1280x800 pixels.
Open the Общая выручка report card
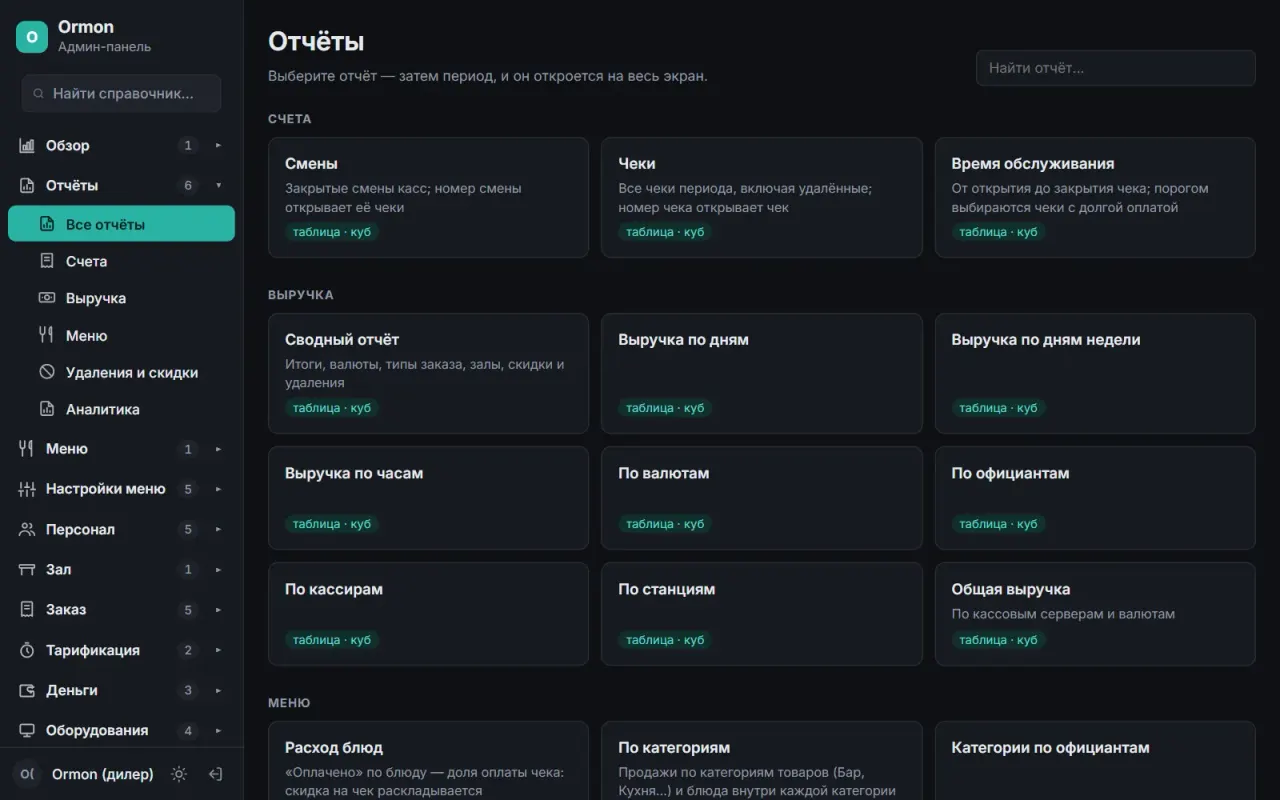pos(1095,614)
